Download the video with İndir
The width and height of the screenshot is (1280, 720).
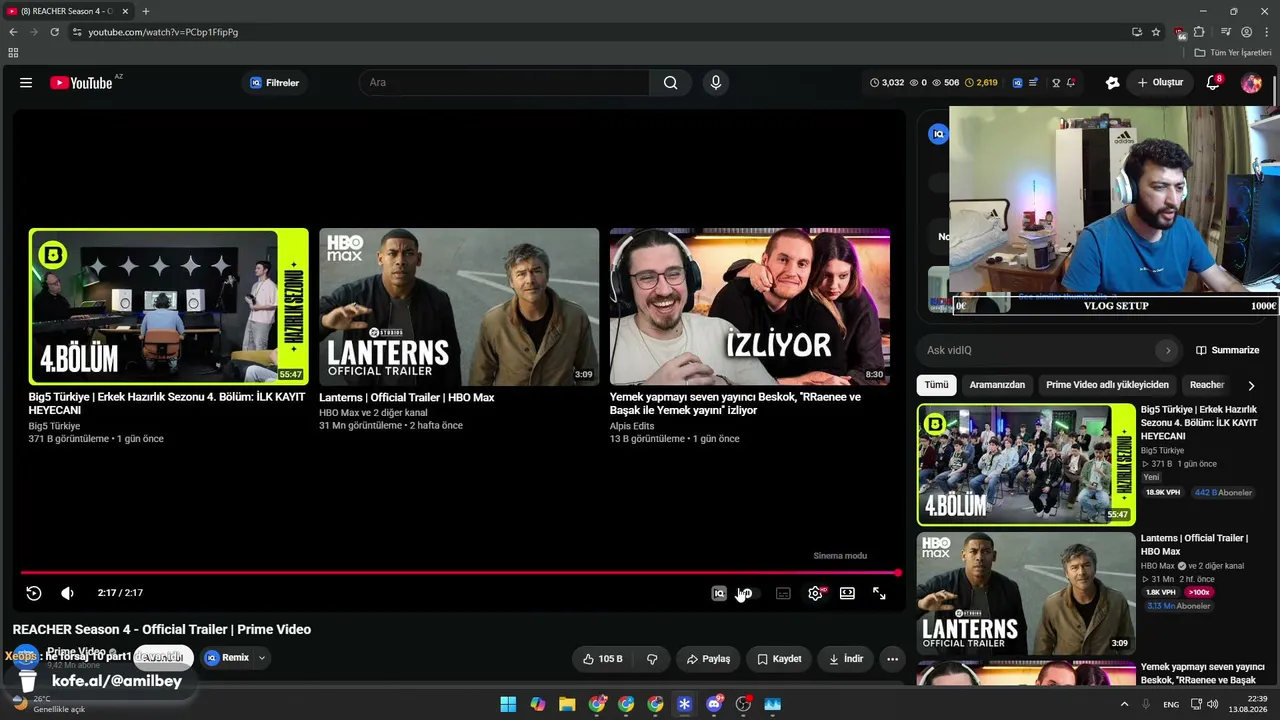(x=846, y=659)
